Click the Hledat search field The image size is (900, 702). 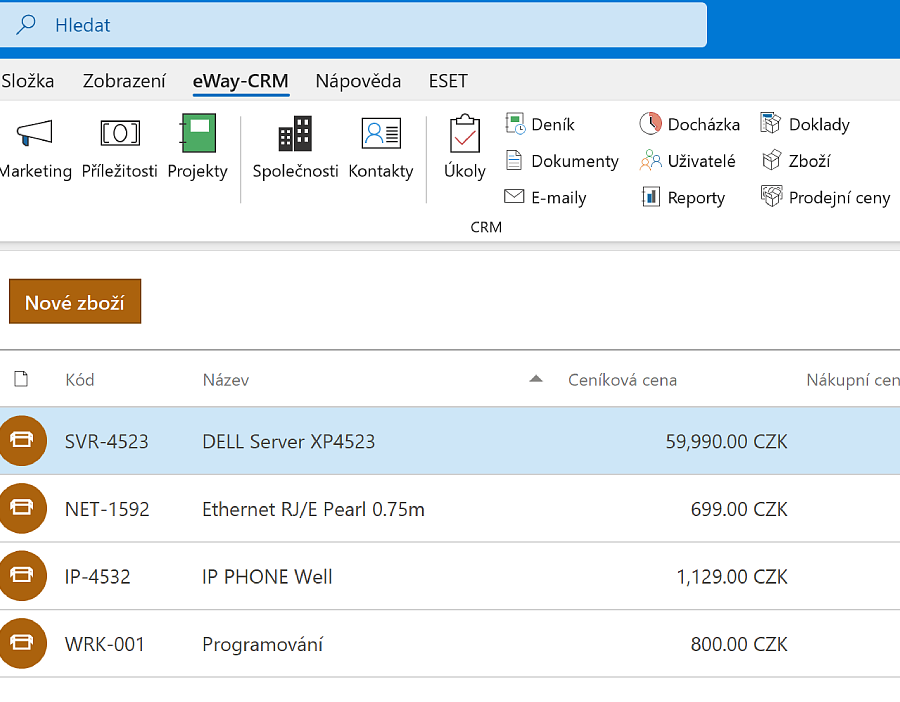click(x=352, y=25)
